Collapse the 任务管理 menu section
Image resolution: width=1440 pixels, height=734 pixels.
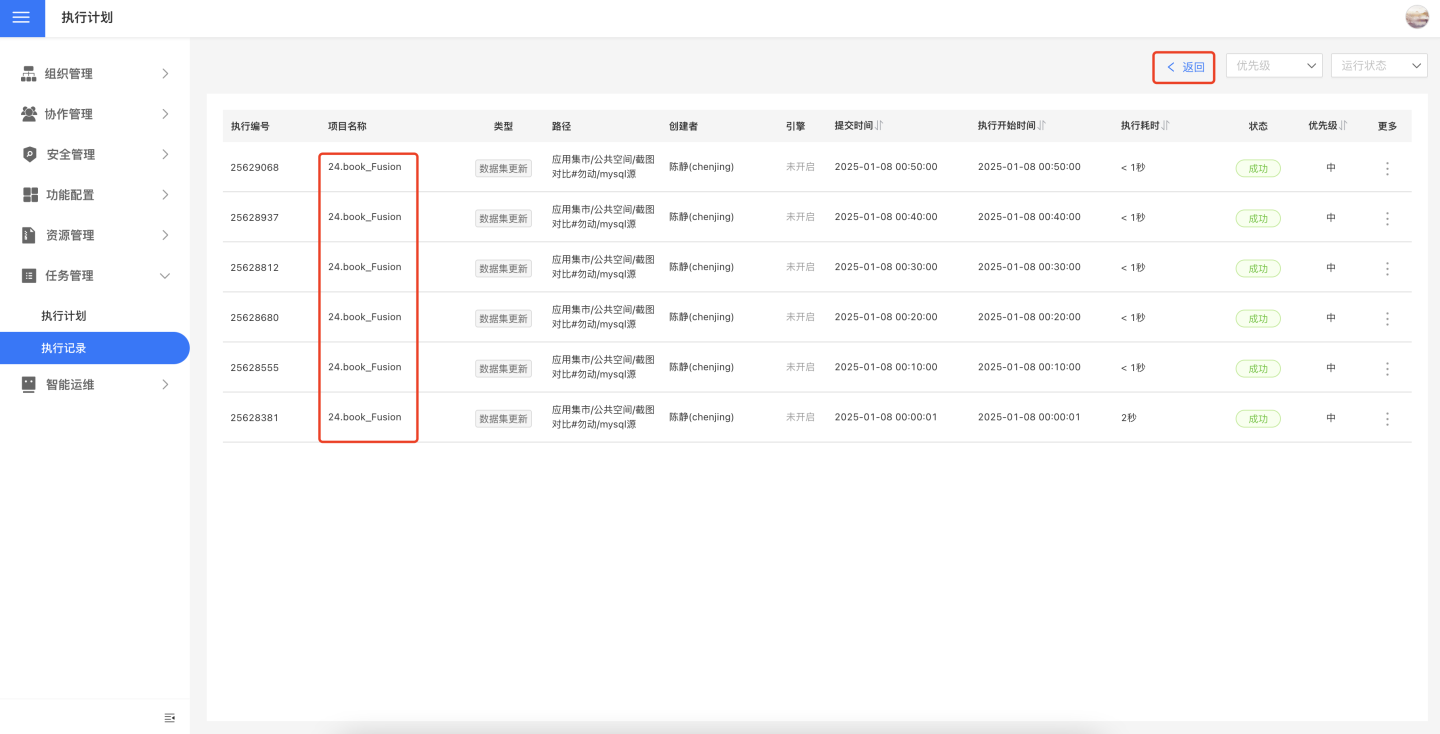pos(165,276)
